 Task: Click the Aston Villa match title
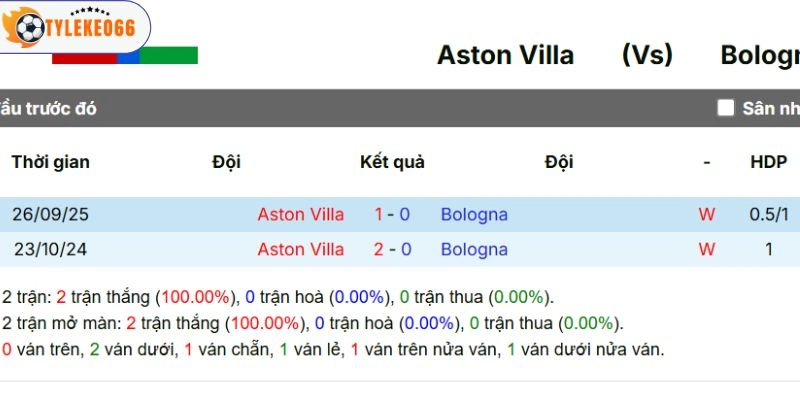[x=505, y=55]
